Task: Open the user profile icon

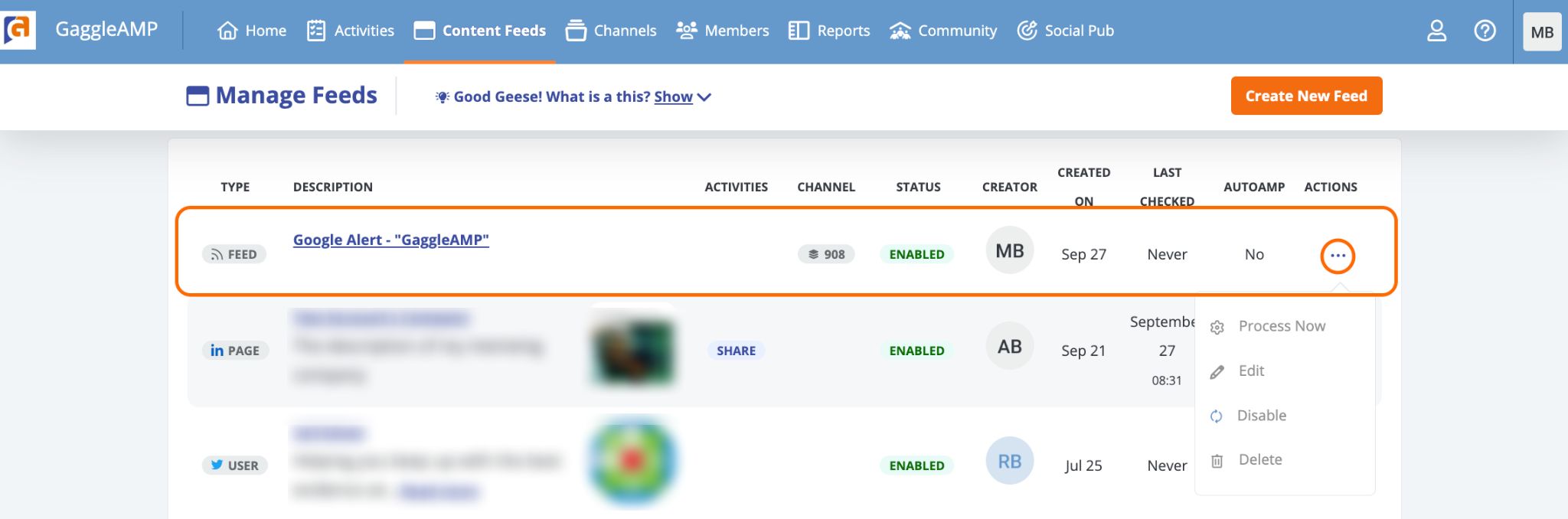Action: pos(1436,31)
